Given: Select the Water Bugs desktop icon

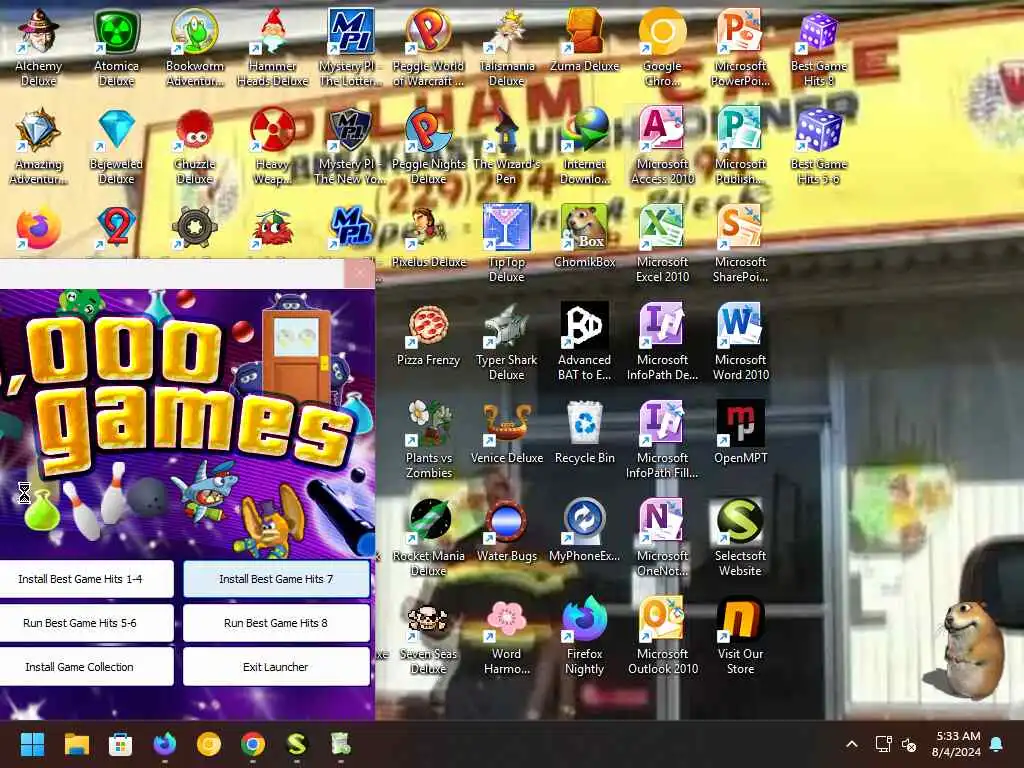Looking at the screenshot, I should point(507,530).
